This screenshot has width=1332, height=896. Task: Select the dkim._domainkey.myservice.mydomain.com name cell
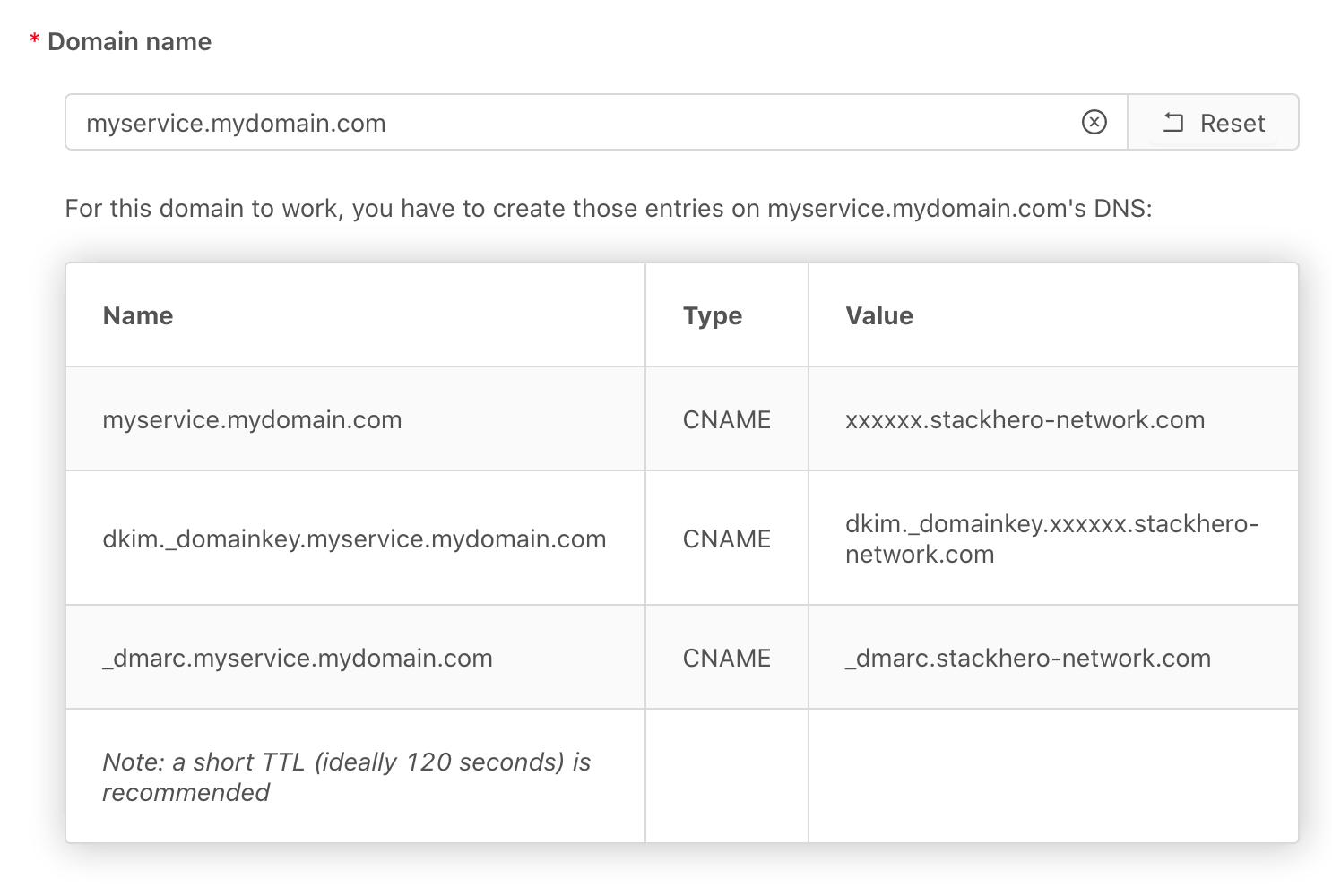[x=354, y=538]
